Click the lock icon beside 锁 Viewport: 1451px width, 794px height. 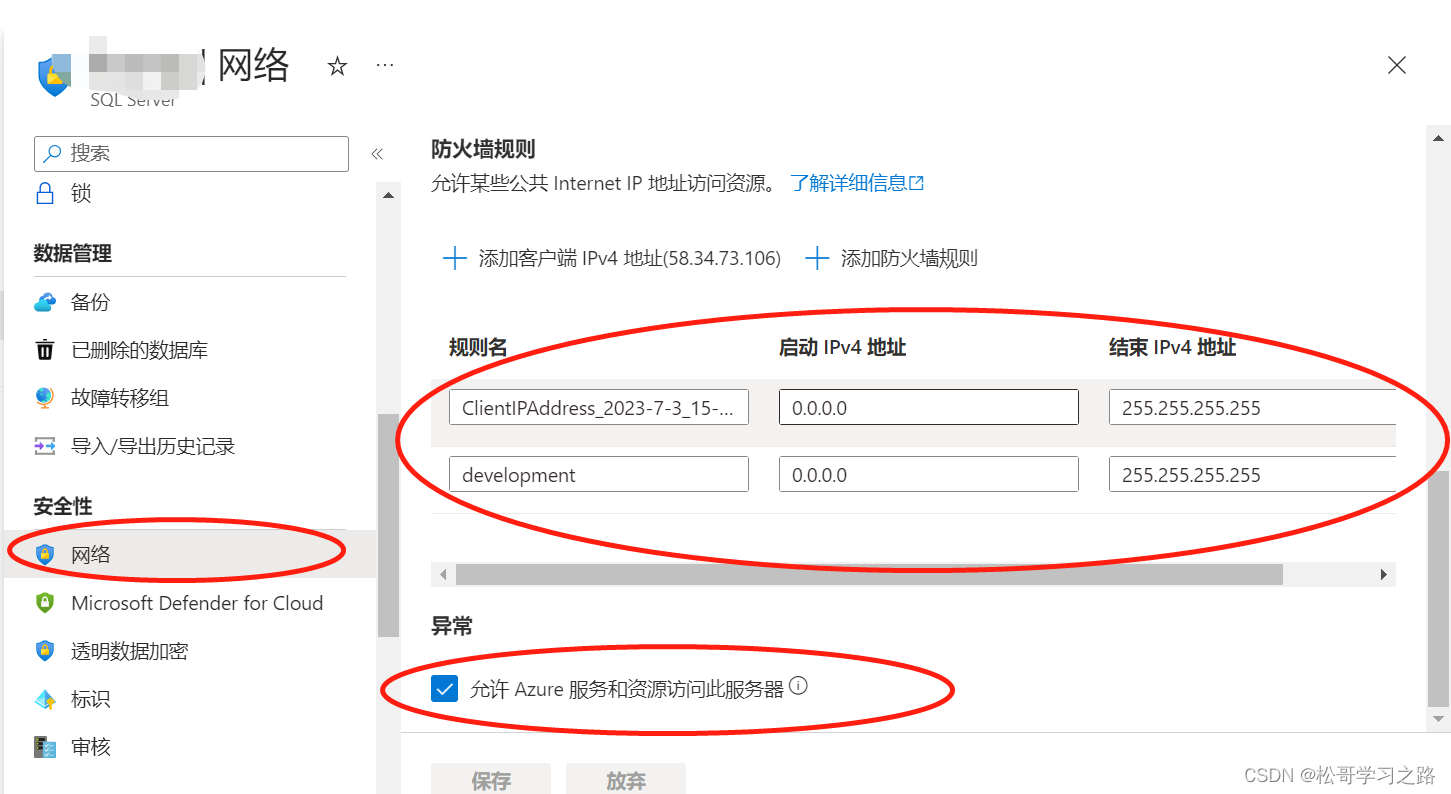[x=45, y=192]
